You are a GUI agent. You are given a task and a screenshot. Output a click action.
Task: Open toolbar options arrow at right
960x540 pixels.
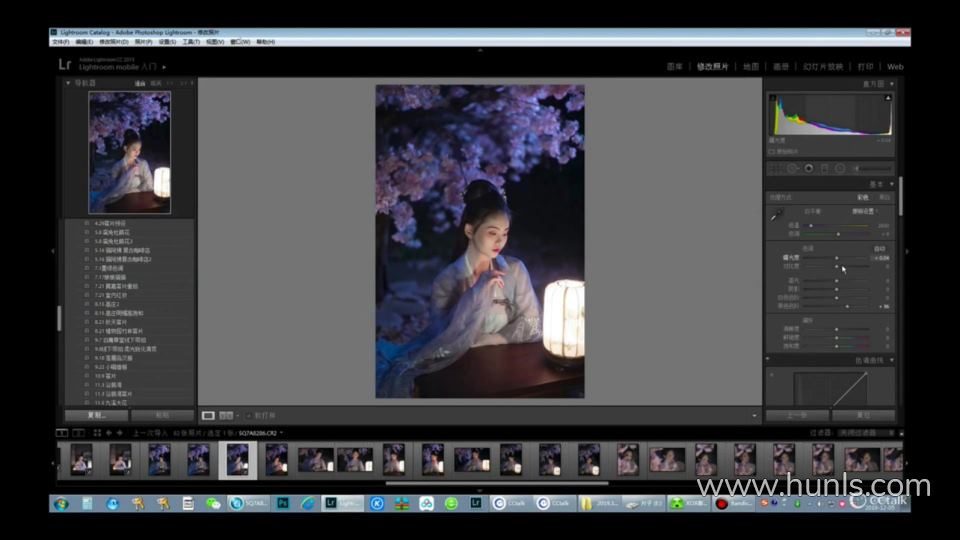(x=754, y=416)
